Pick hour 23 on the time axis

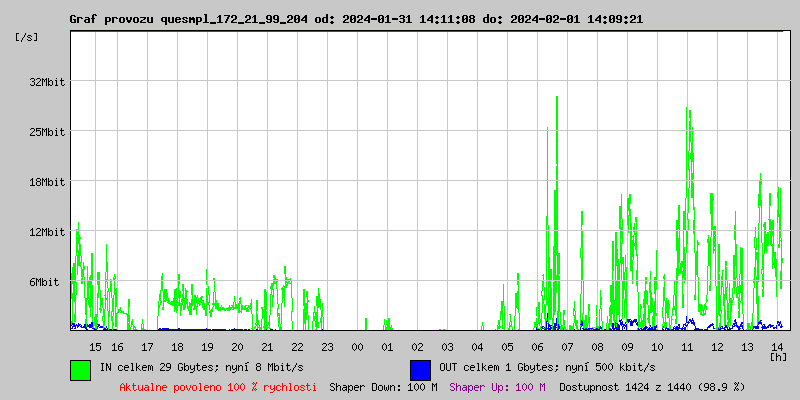tap(327, 346)
